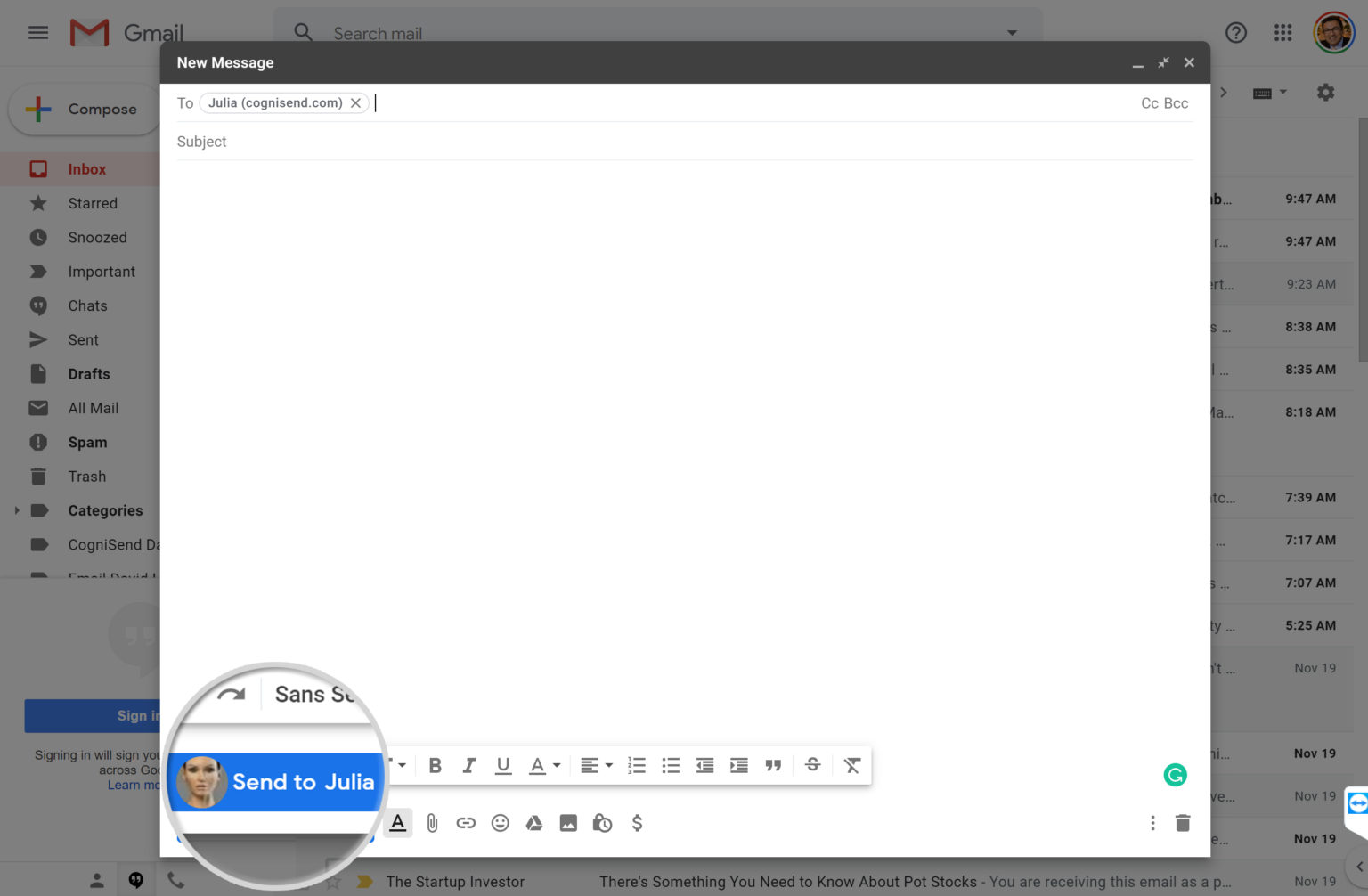This screenshot has width=1368, height=896.
Task: Insert a bulleted list
Action: click(x=671, y=766)
